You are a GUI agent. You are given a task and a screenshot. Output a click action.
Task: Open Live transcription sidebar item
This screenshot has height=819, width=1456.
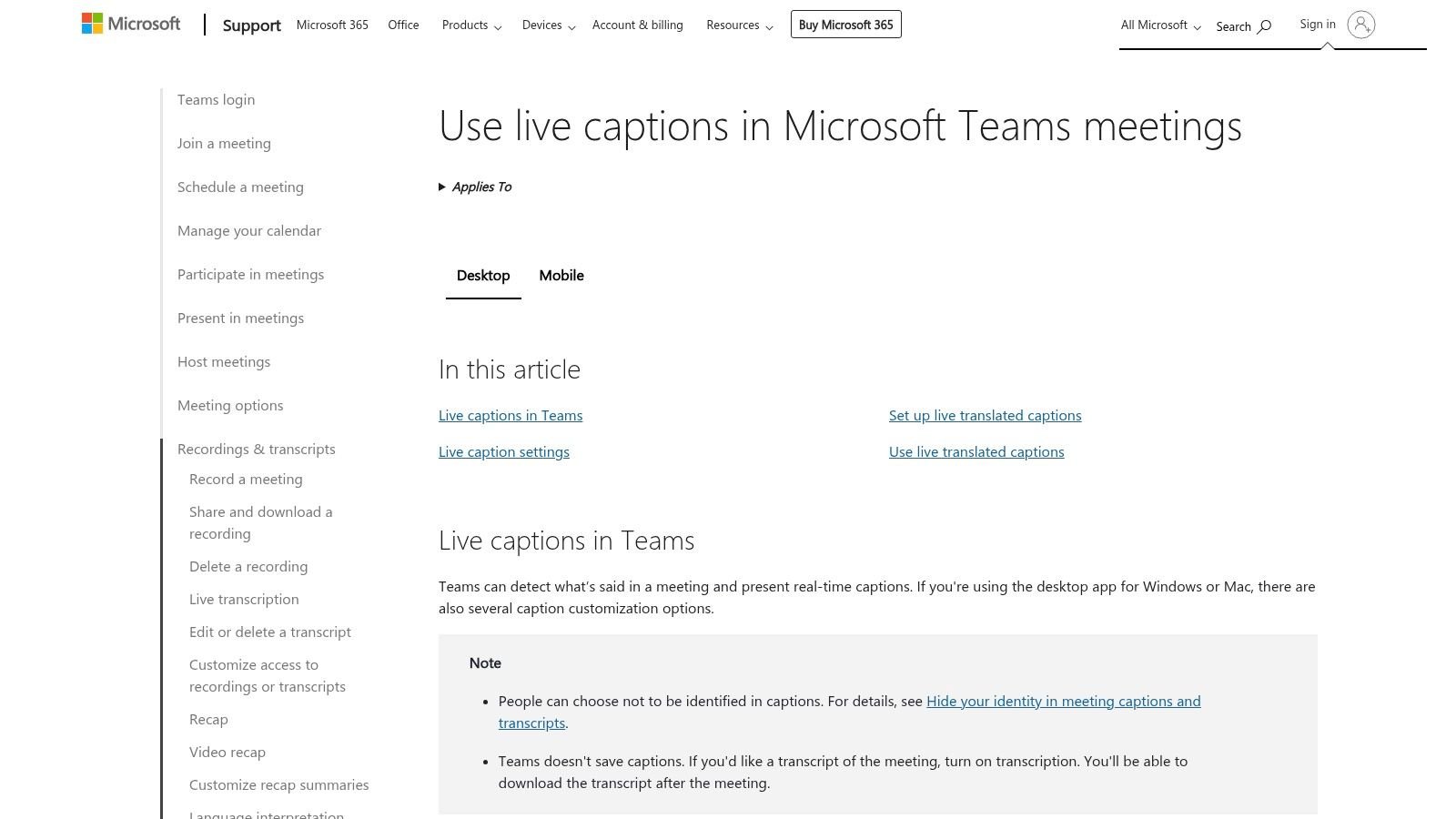[244, 600]
